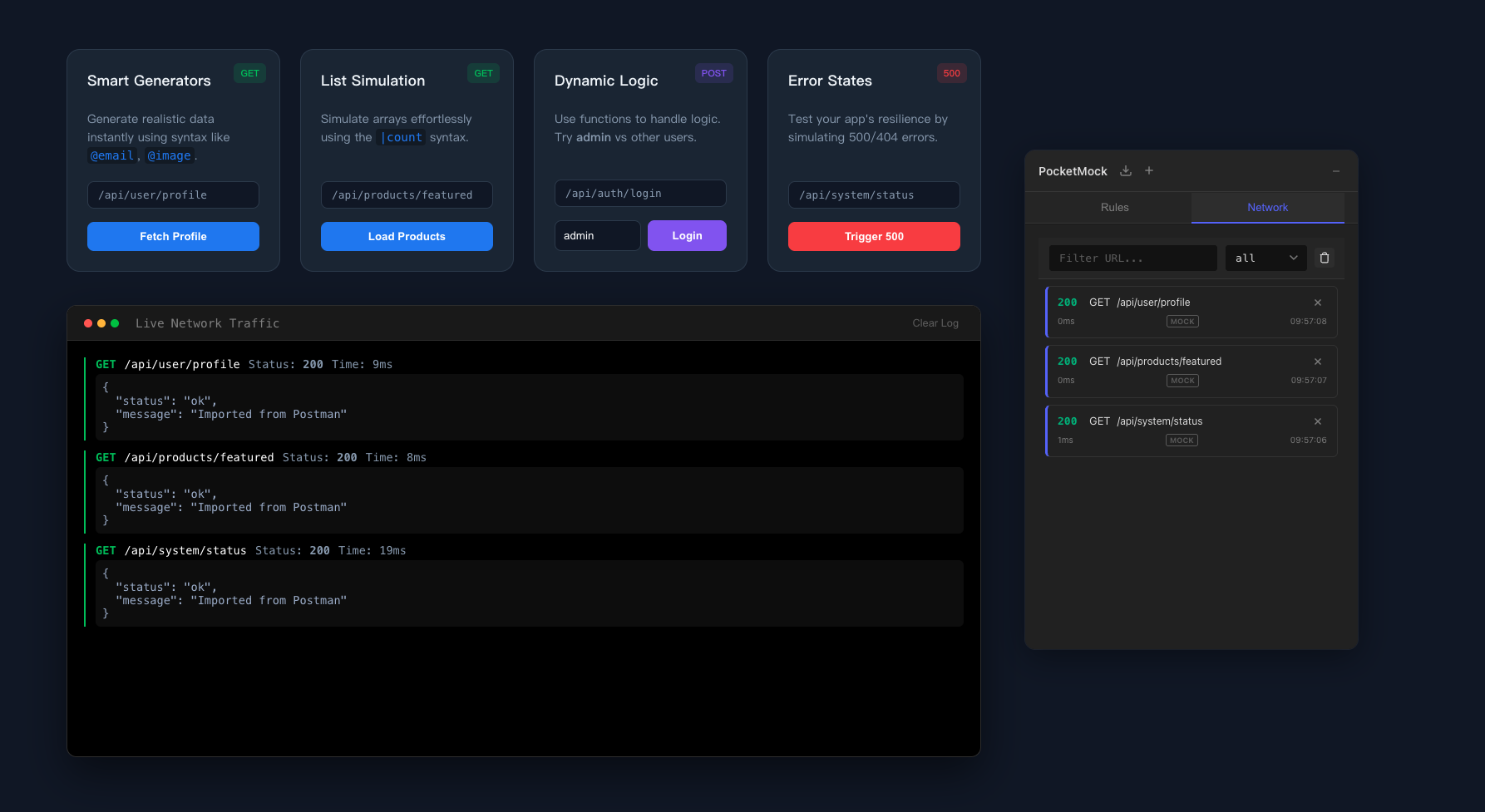Click the Filter URL input field

[x=1132, y=258]
